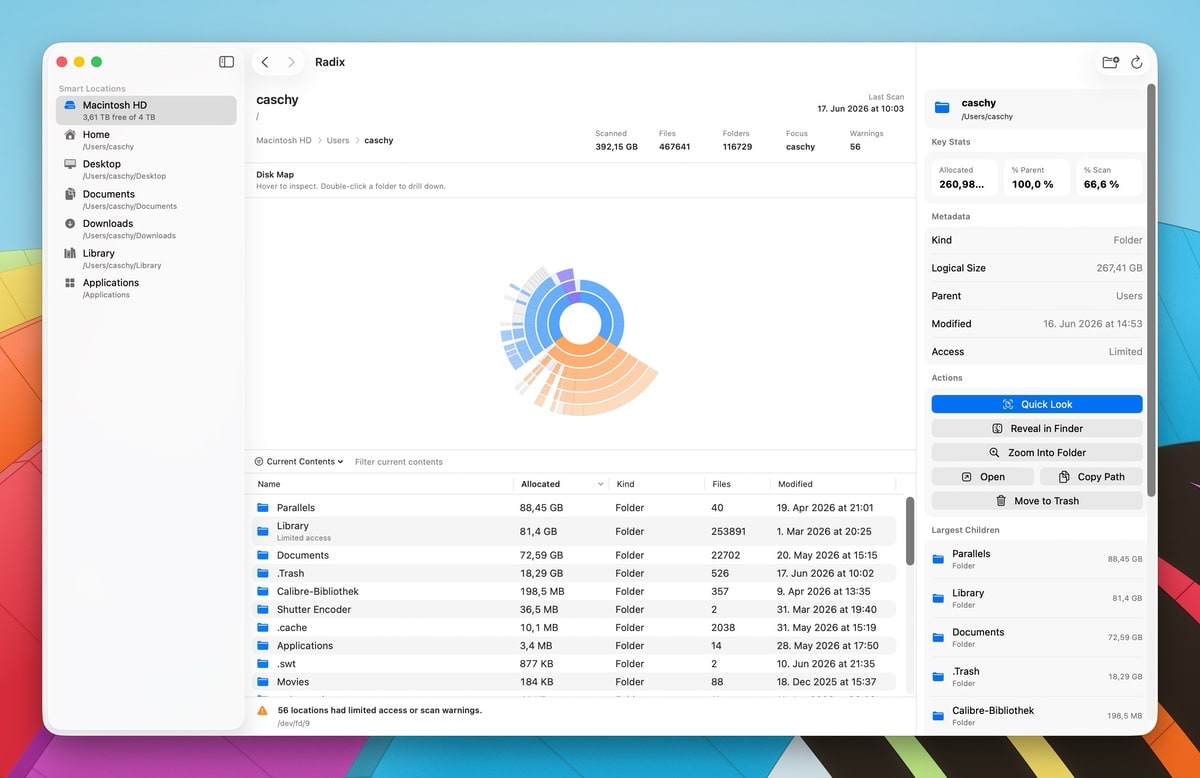Viewport: 1200px width, 778px height.
Task: Open the Home location in sidebar
Action: pyautogui.click(x=146, y=140)
